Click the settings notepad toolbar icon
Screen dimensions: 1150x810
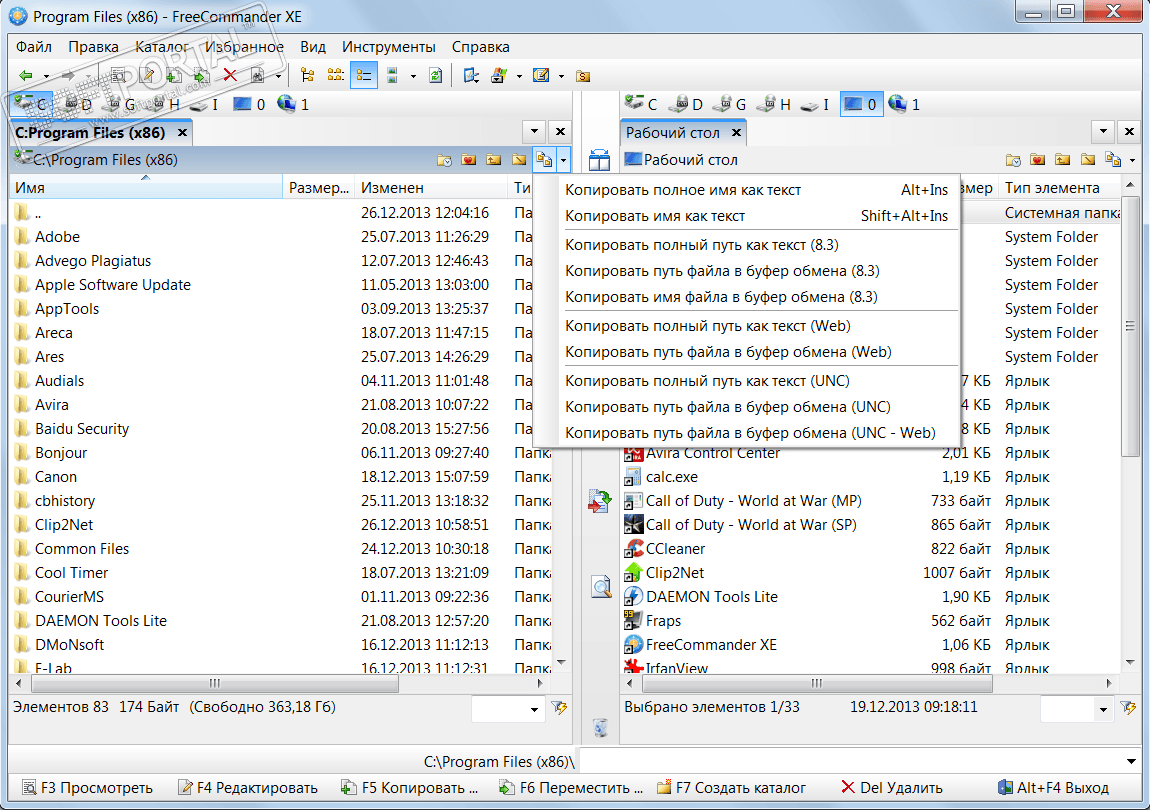[x=541, y=76]
